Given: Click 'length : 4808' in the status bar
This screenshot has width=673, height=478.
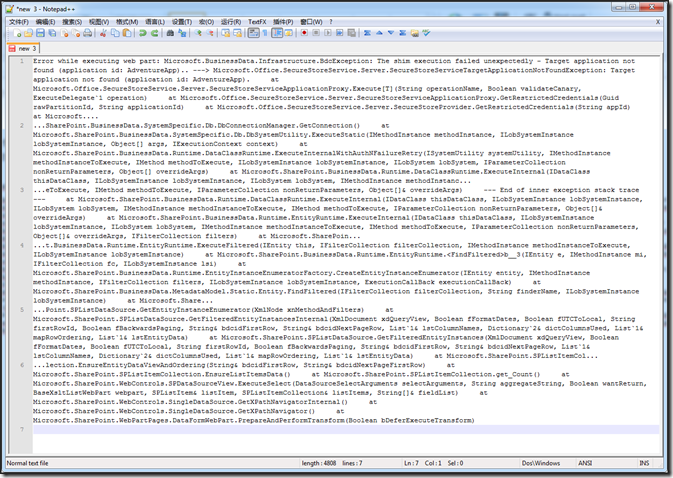Looking at the screenshot, I should (318, 463).
